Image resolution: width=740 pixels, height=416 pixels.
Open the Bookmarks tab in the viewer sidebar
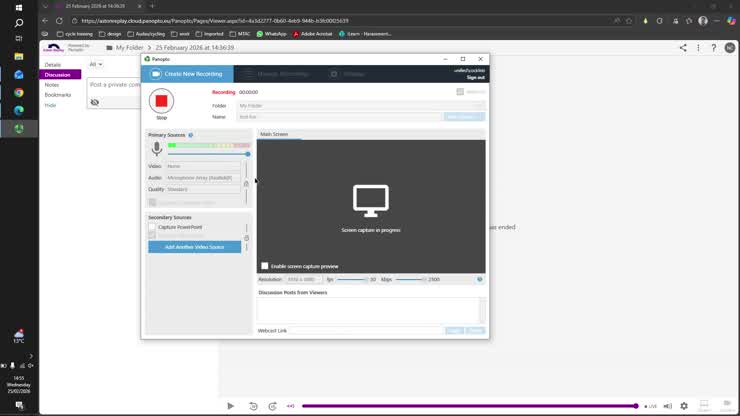[58, 95]
